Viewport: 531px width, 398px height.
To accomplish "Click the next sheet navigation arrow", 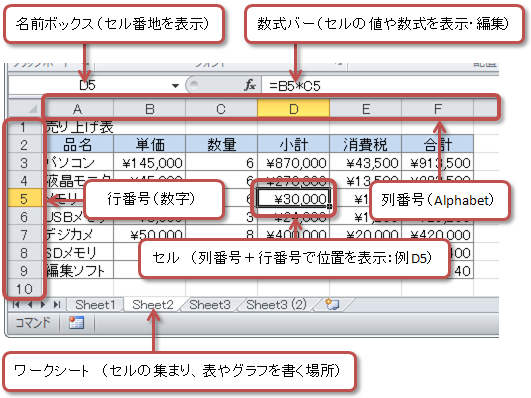I will (43, 305).
